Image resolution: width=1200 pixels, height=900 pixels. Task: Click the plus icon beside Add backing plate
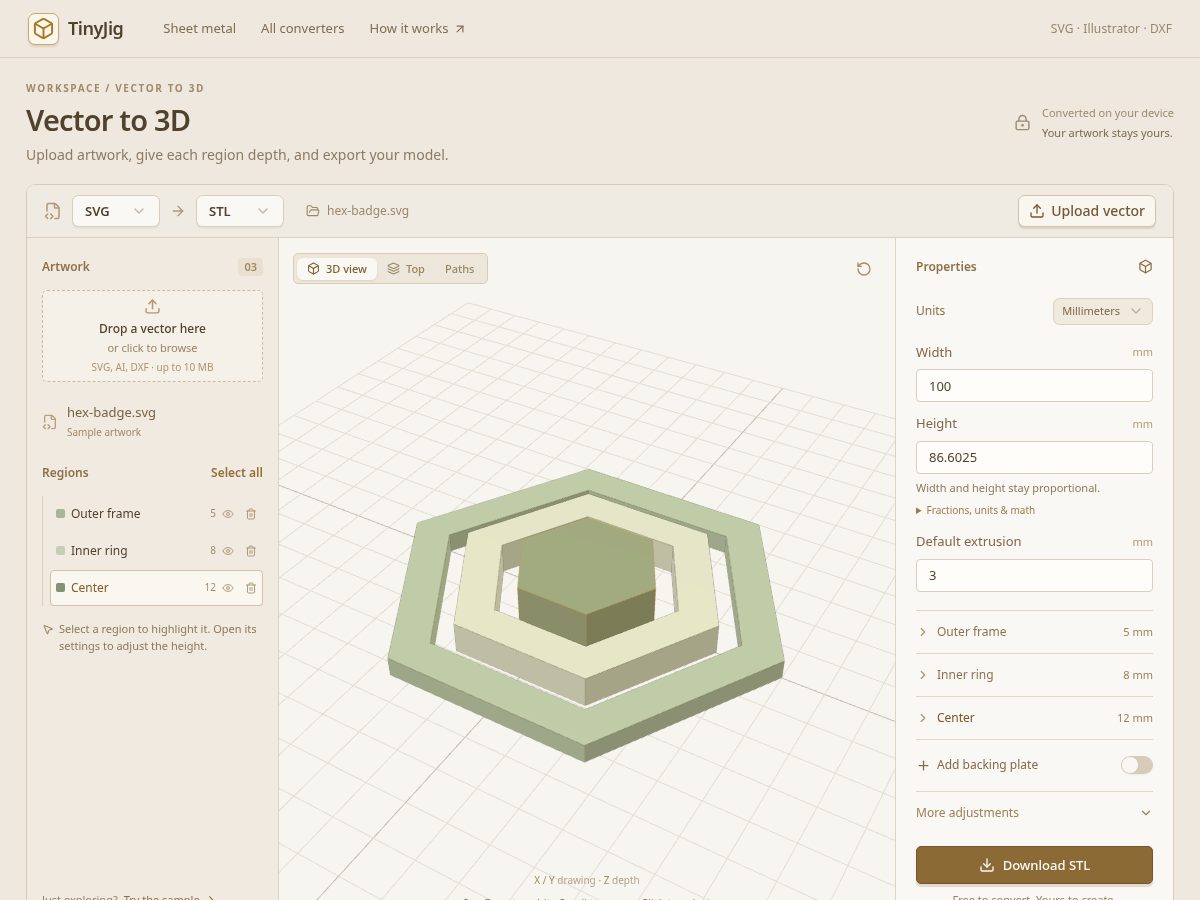click(x=923, y=765)
